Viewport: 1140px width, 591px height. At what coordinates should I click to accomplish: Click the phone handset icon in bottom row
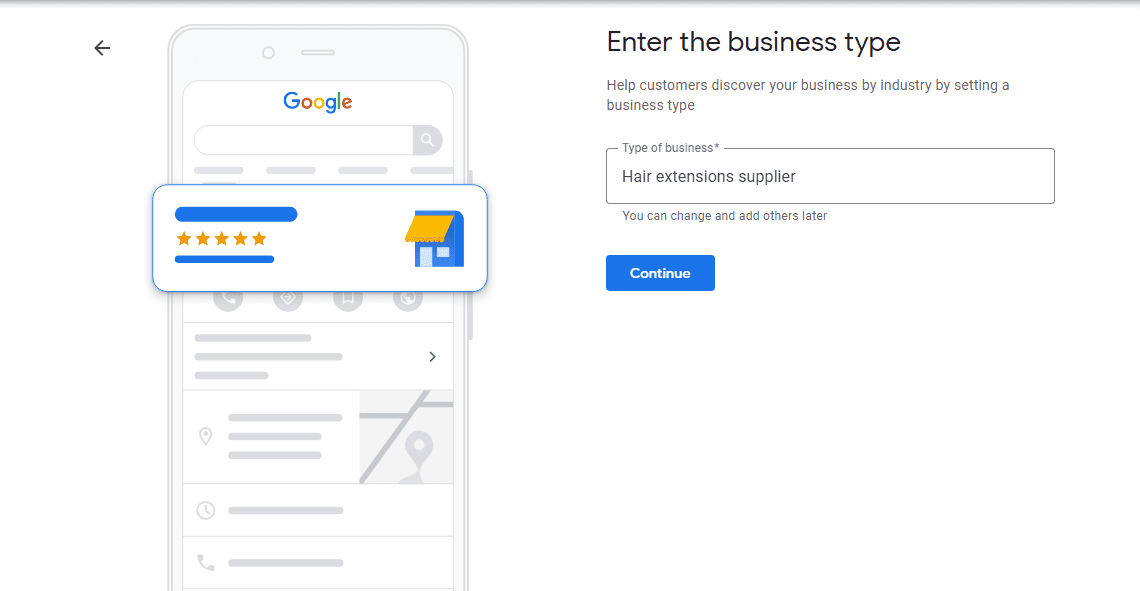pyautogui.click(x=206, y=563)
